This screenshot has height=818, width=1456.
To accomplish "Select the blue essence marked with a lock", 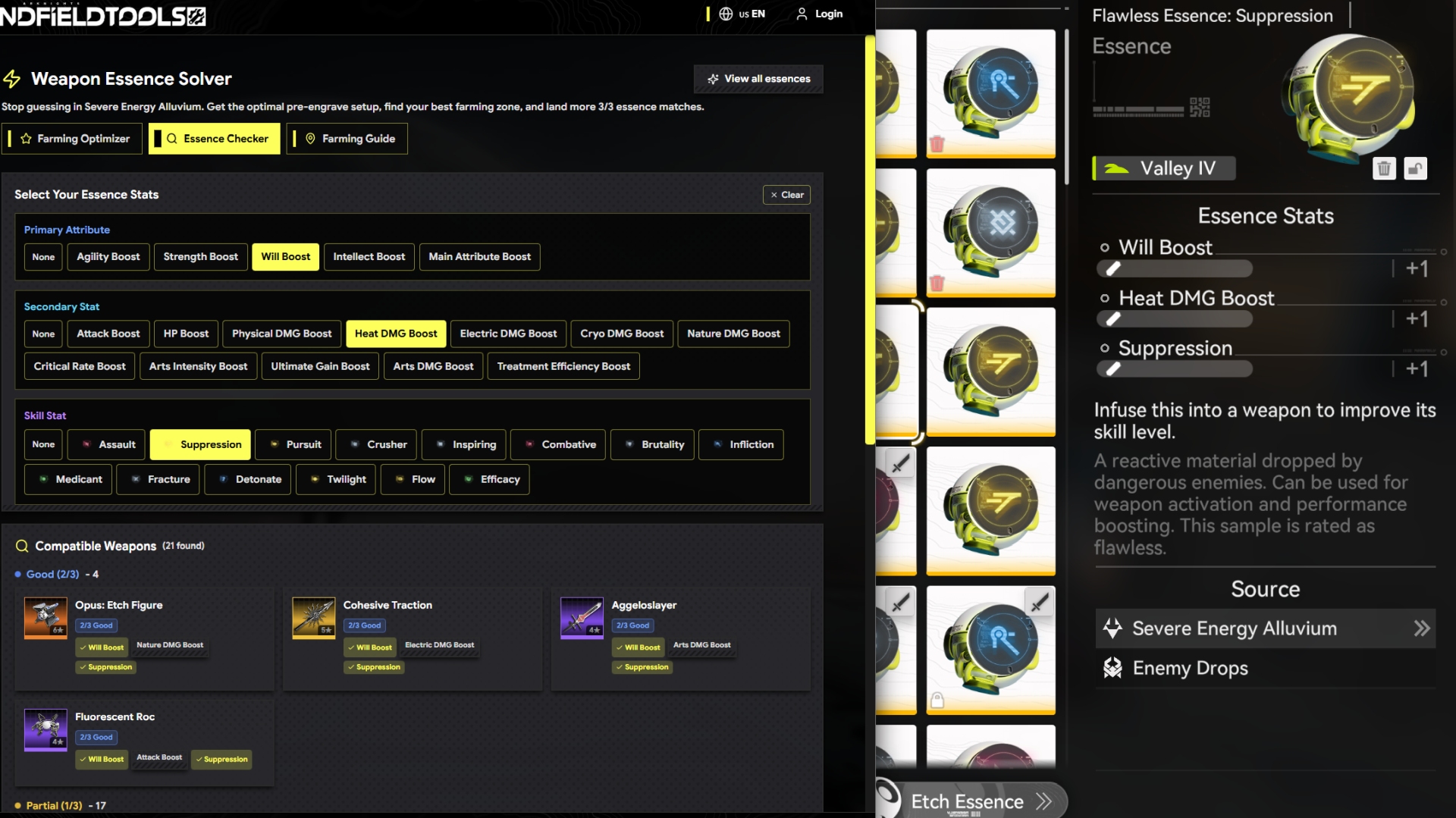I will (991, 650).
